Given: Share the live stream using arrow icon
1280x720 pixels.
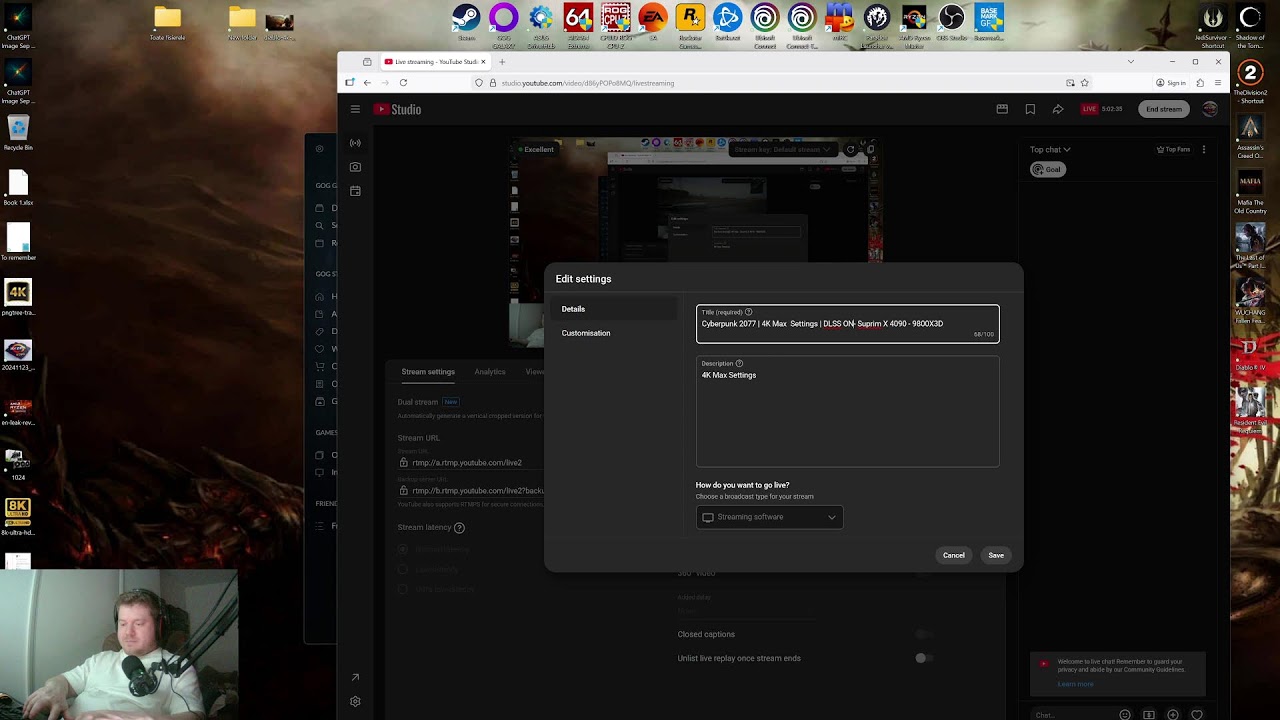Looking at the screenshot, I should (1058, 109).
